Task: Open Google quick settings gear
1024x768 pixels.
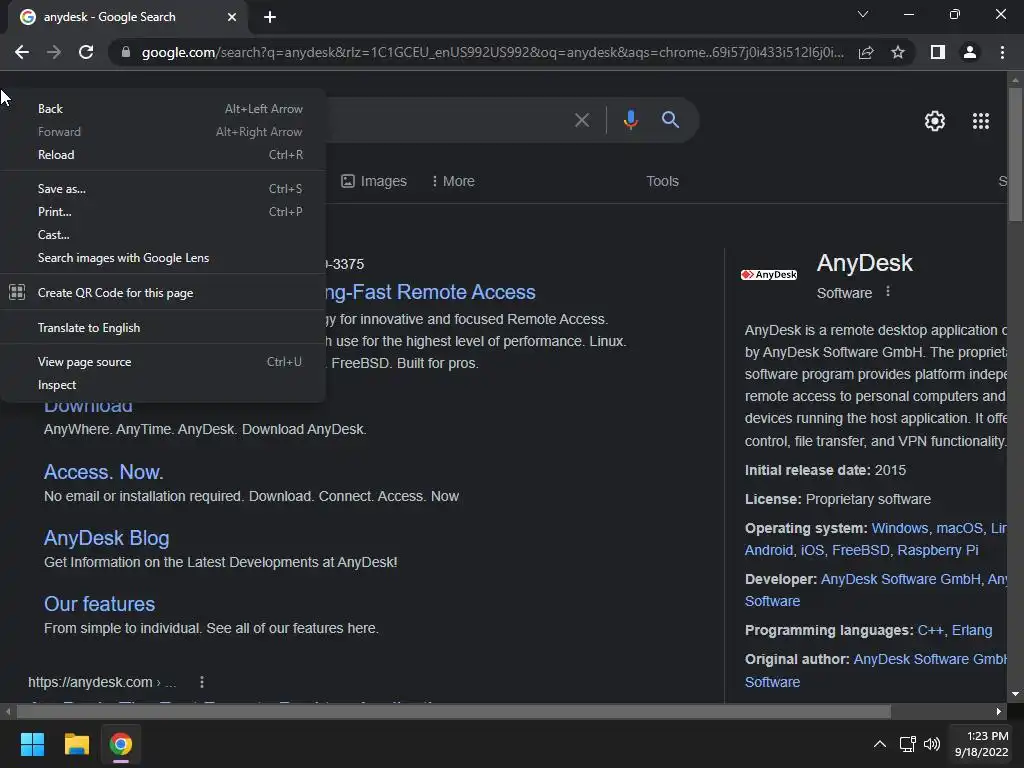Action: (935, 121)
